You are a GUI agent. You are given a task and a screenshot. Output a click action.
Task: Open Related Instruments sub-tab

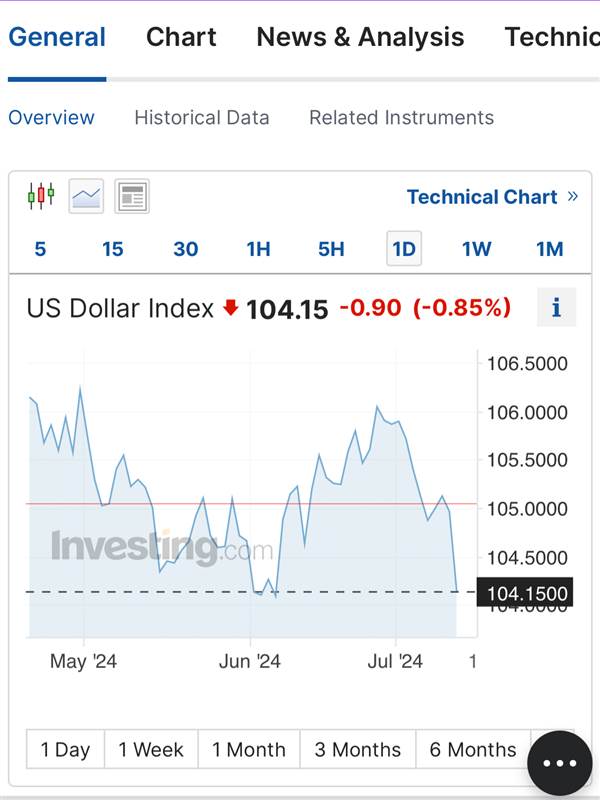click(402, 117)
